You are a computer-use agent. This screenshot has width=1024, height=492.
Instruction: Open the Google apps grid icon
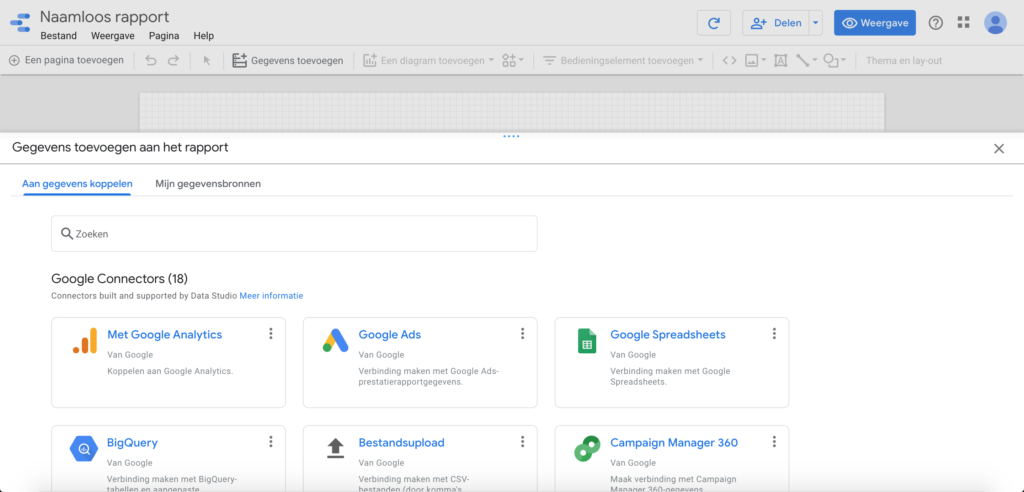pos(963,23)
